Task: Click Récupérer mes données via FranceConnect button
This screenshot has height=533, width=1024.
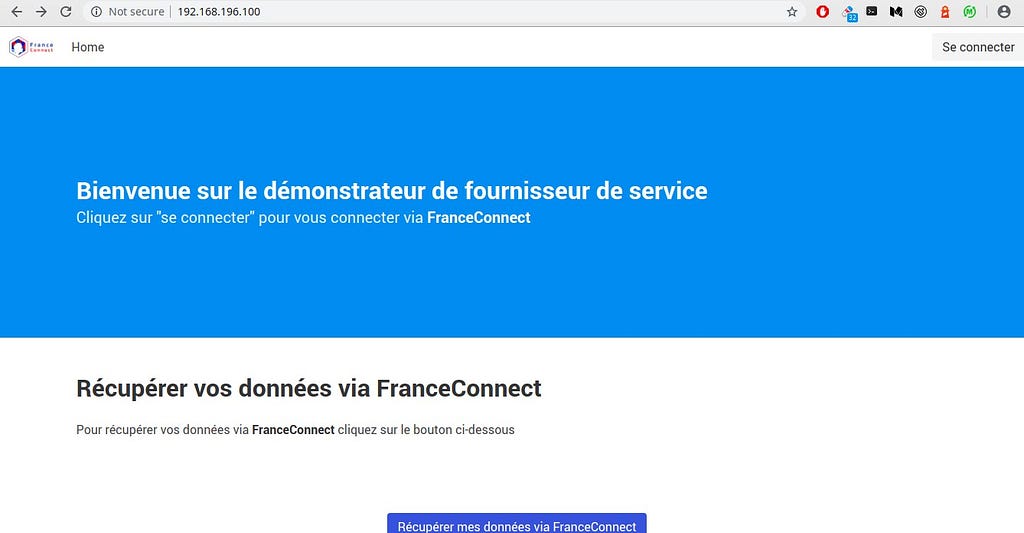Action: [x=517, y=525]
